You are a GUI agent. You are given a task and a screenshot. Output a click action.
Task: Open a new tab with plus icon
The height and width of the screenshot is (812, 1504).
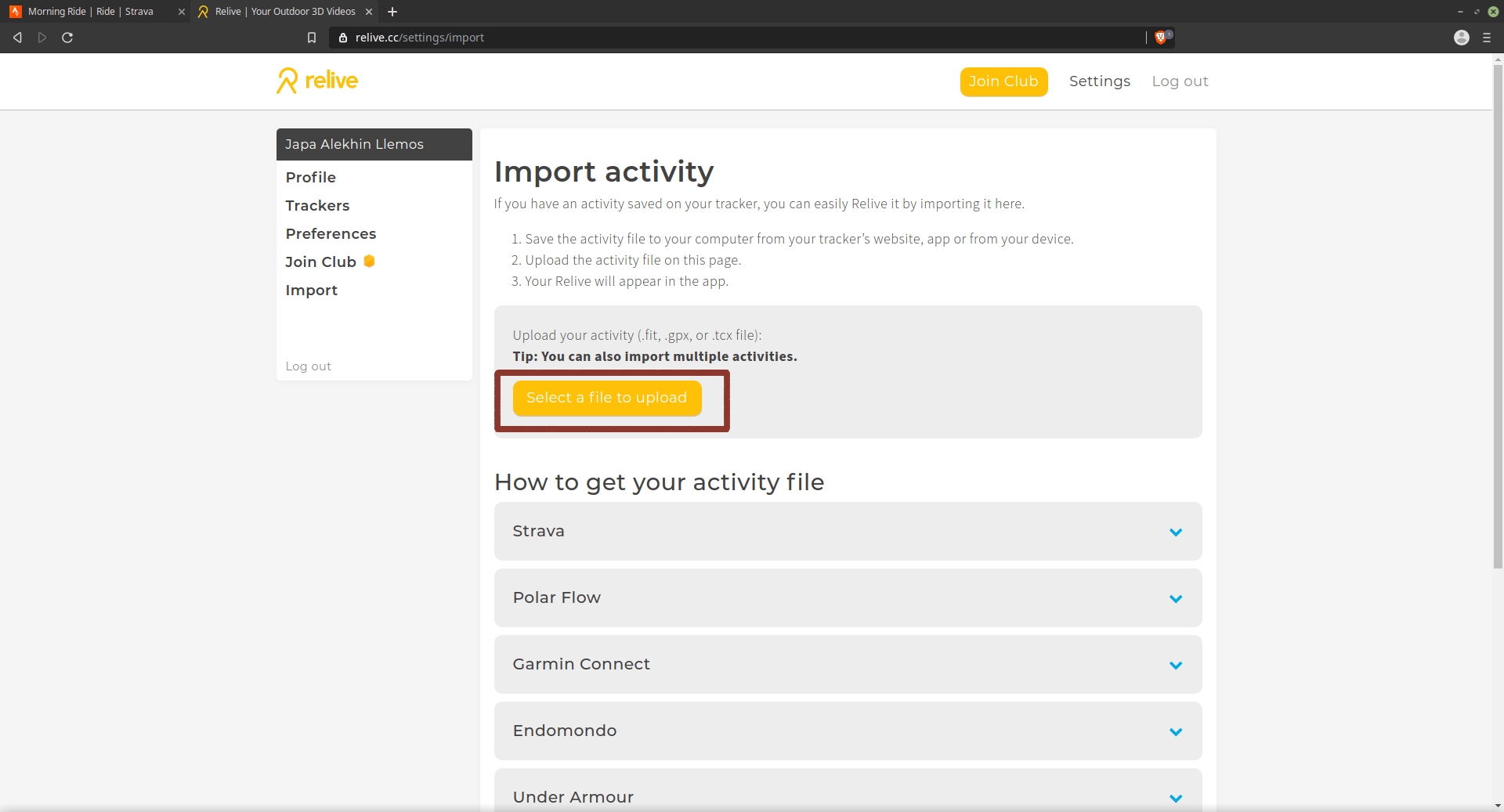[x=392, y=12]
